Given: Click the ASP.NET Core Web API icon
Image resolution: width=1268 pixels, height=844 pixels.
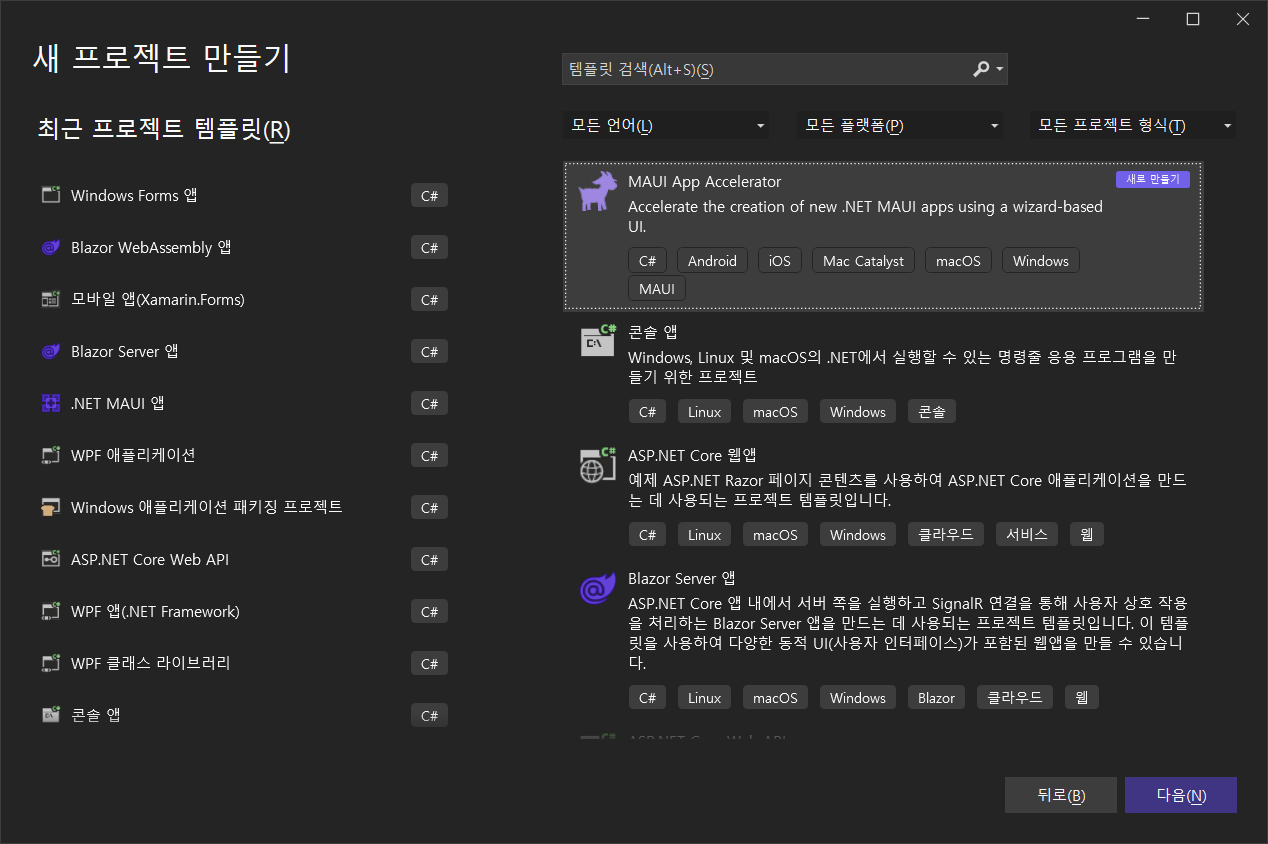Looking at the screenshot, I should [51, 559].
